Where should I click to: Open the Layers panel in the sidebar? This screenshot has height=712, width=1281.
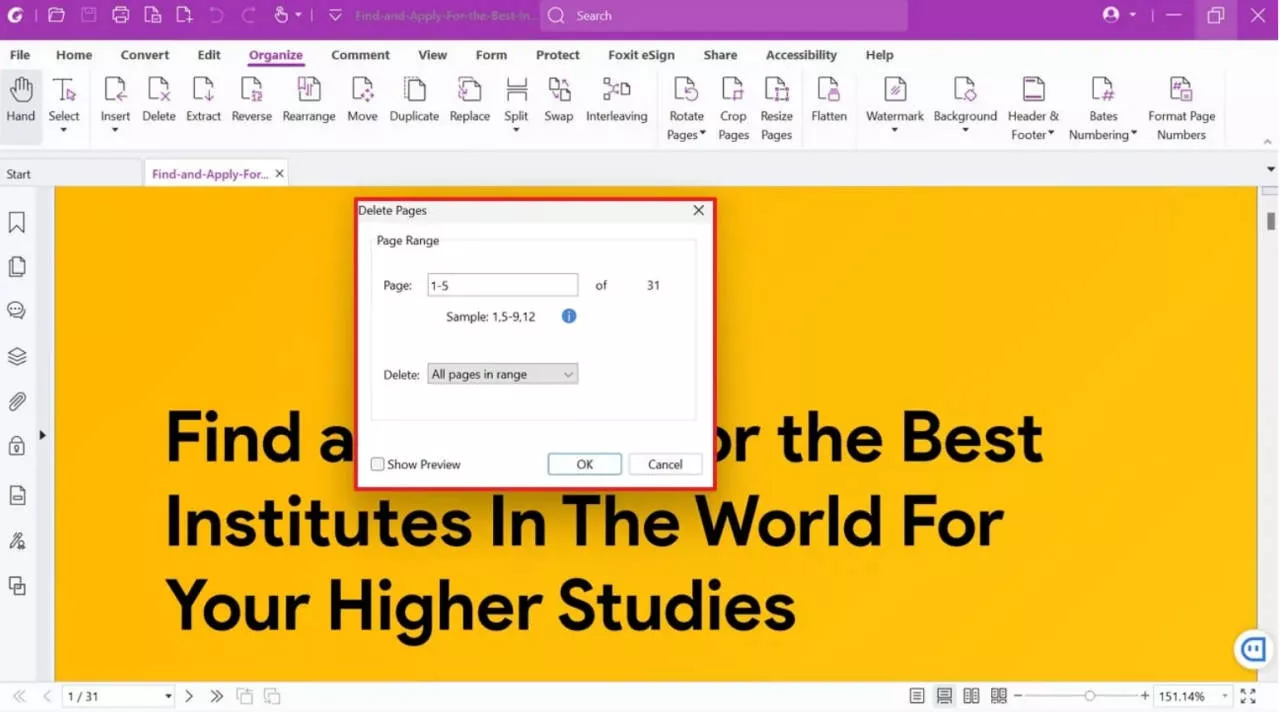(x=16, y=356)
